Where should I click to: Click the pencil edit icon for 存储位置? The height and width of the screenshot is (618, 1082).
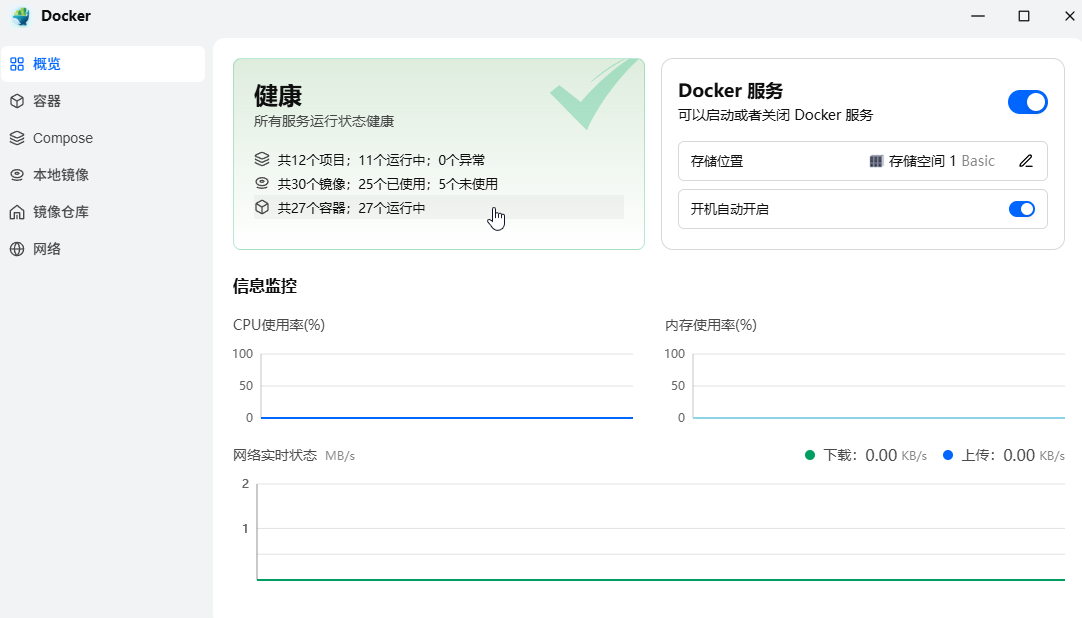click(x=1025, y=161)
